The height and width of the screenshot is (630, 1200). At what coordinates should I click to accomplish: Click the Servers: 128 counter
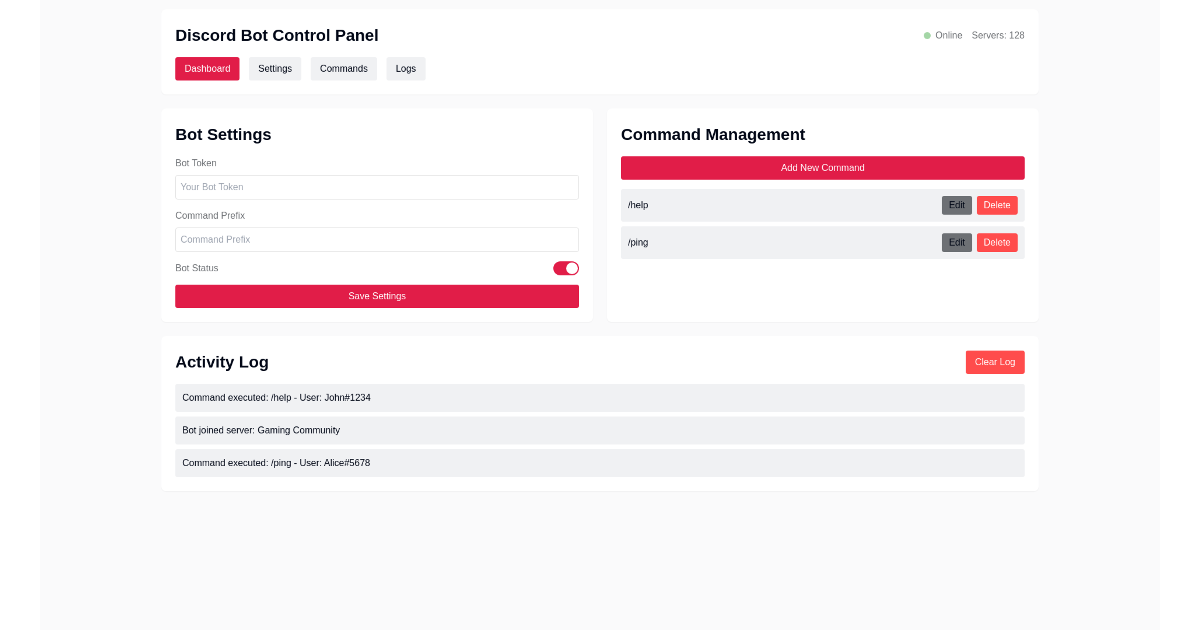[x=997, y=35]
